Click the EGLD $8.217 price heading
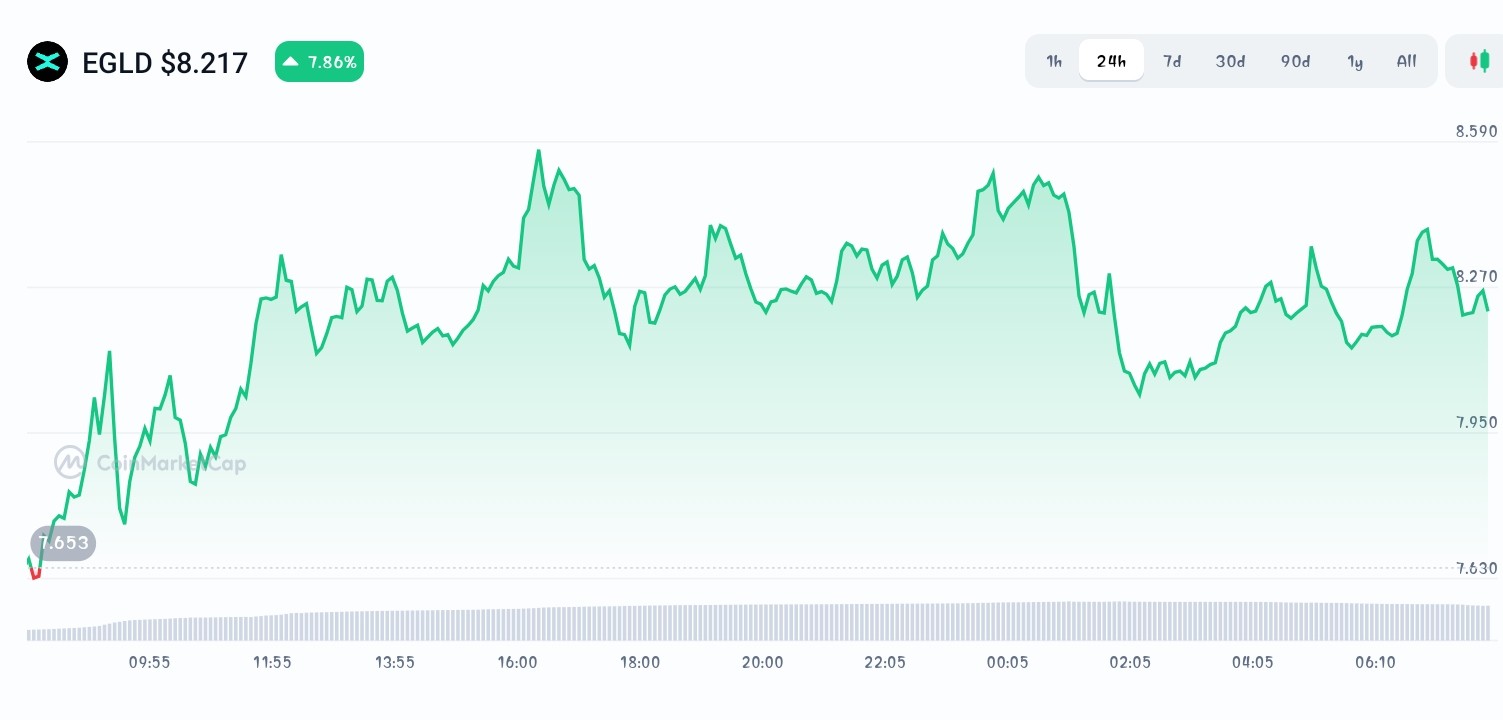Screen dimensions: 1503x720 (165, 63)
